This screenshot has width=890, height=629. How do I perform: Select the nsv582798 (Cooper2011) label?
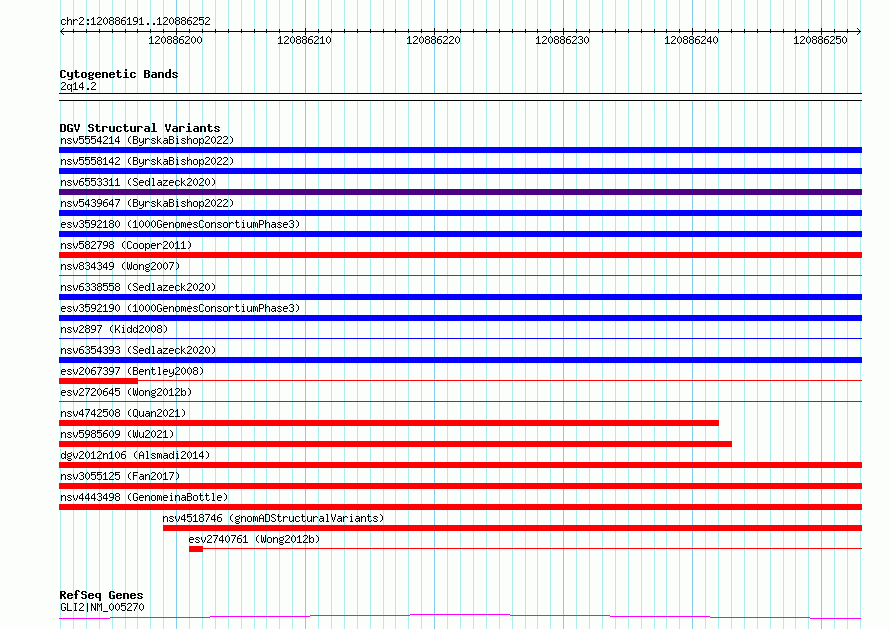click(x=126, y=245)
